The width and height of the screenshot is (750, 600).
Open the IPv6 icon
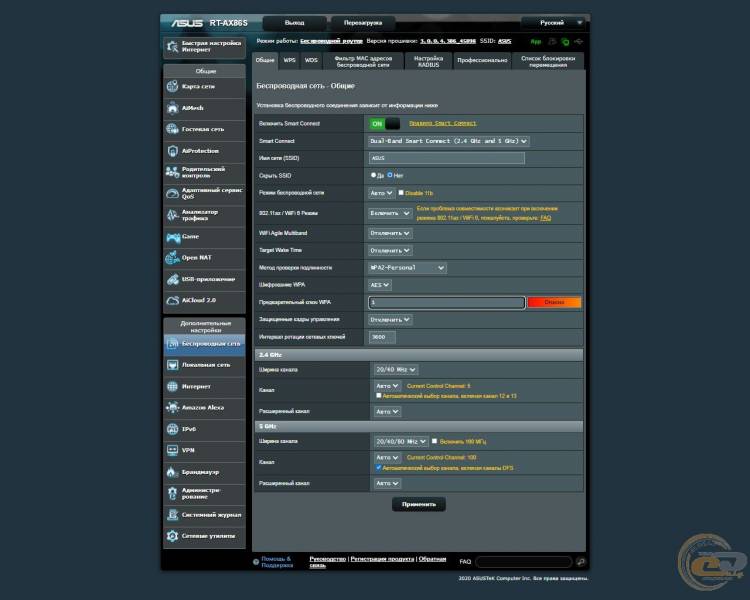[x=172, y=429]
